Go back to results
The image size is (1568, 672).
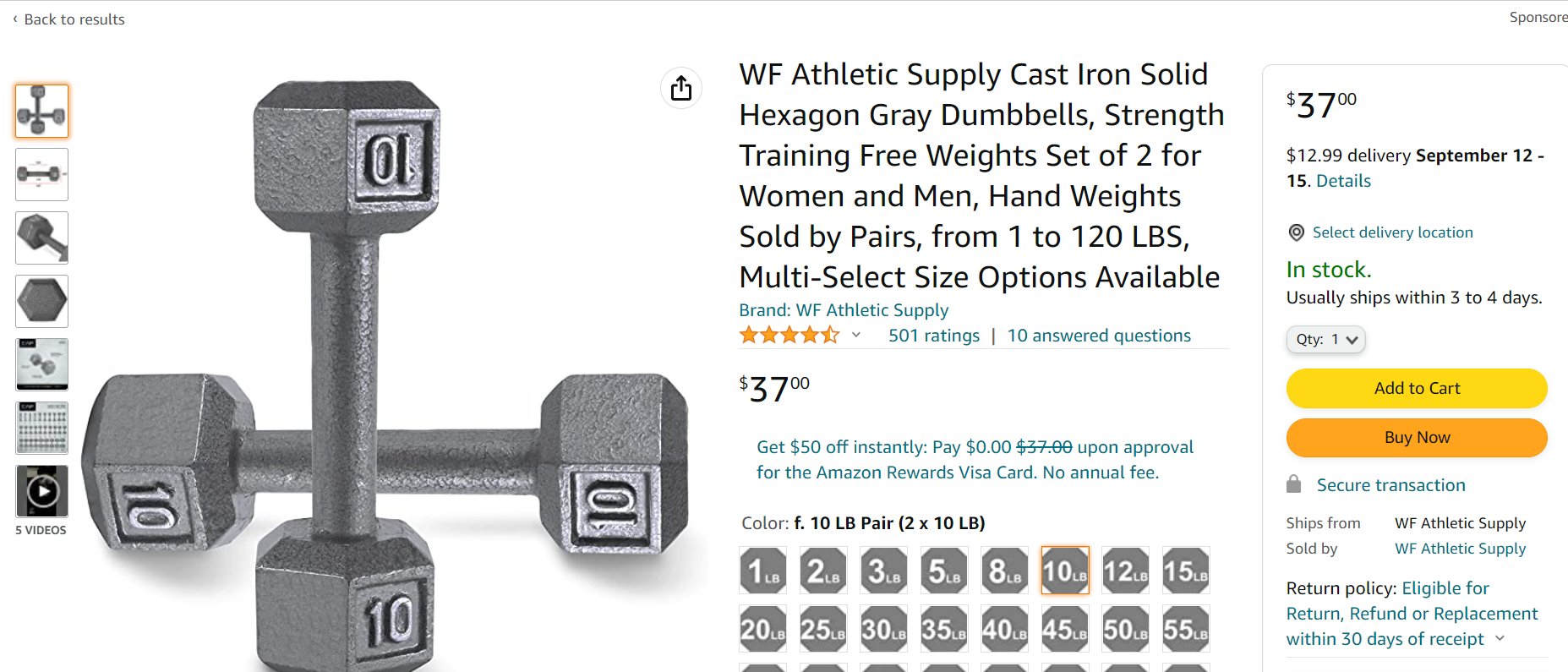[74, 19]
